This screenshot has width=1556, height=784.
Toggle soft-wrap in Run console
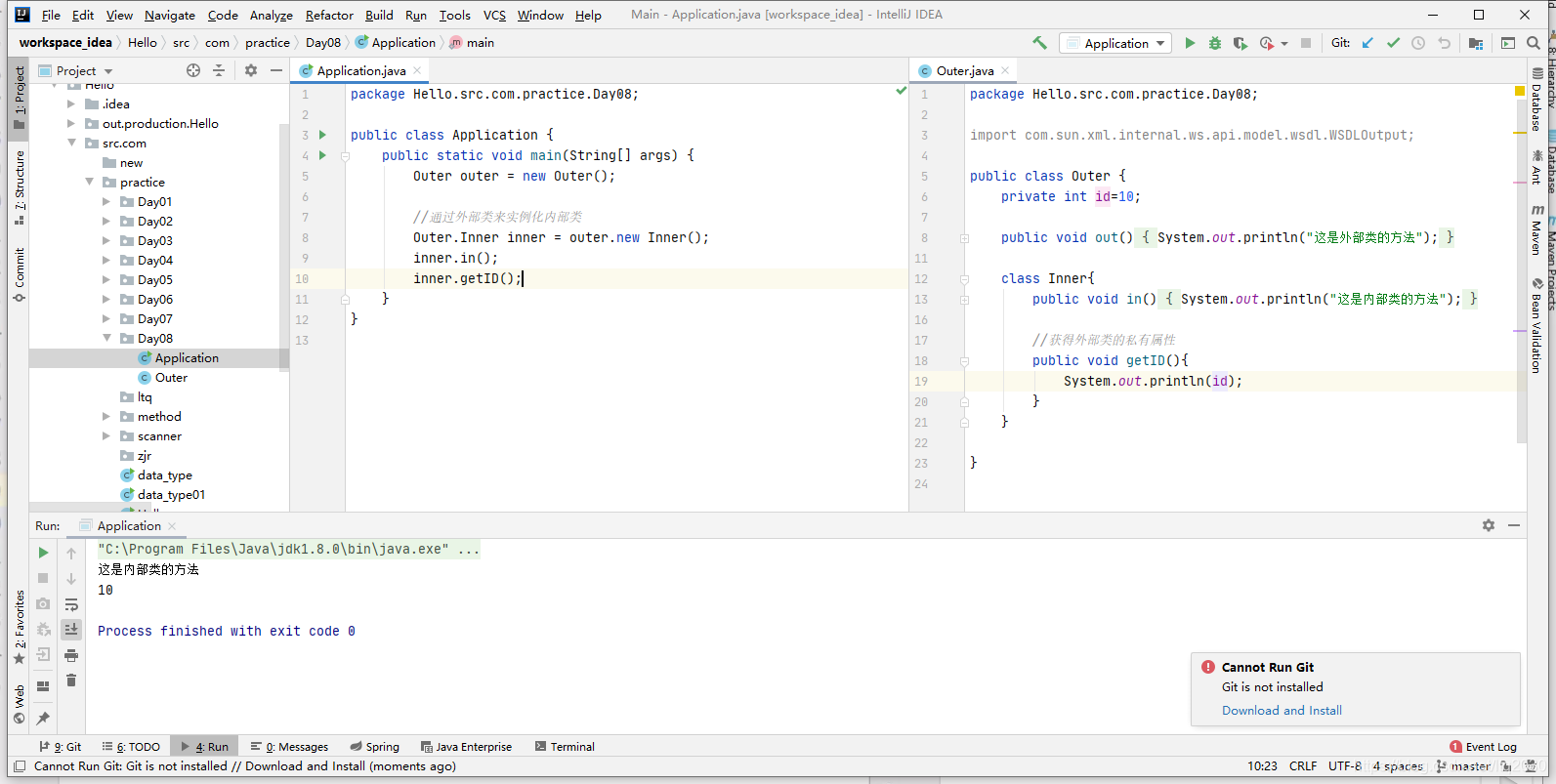71,604
